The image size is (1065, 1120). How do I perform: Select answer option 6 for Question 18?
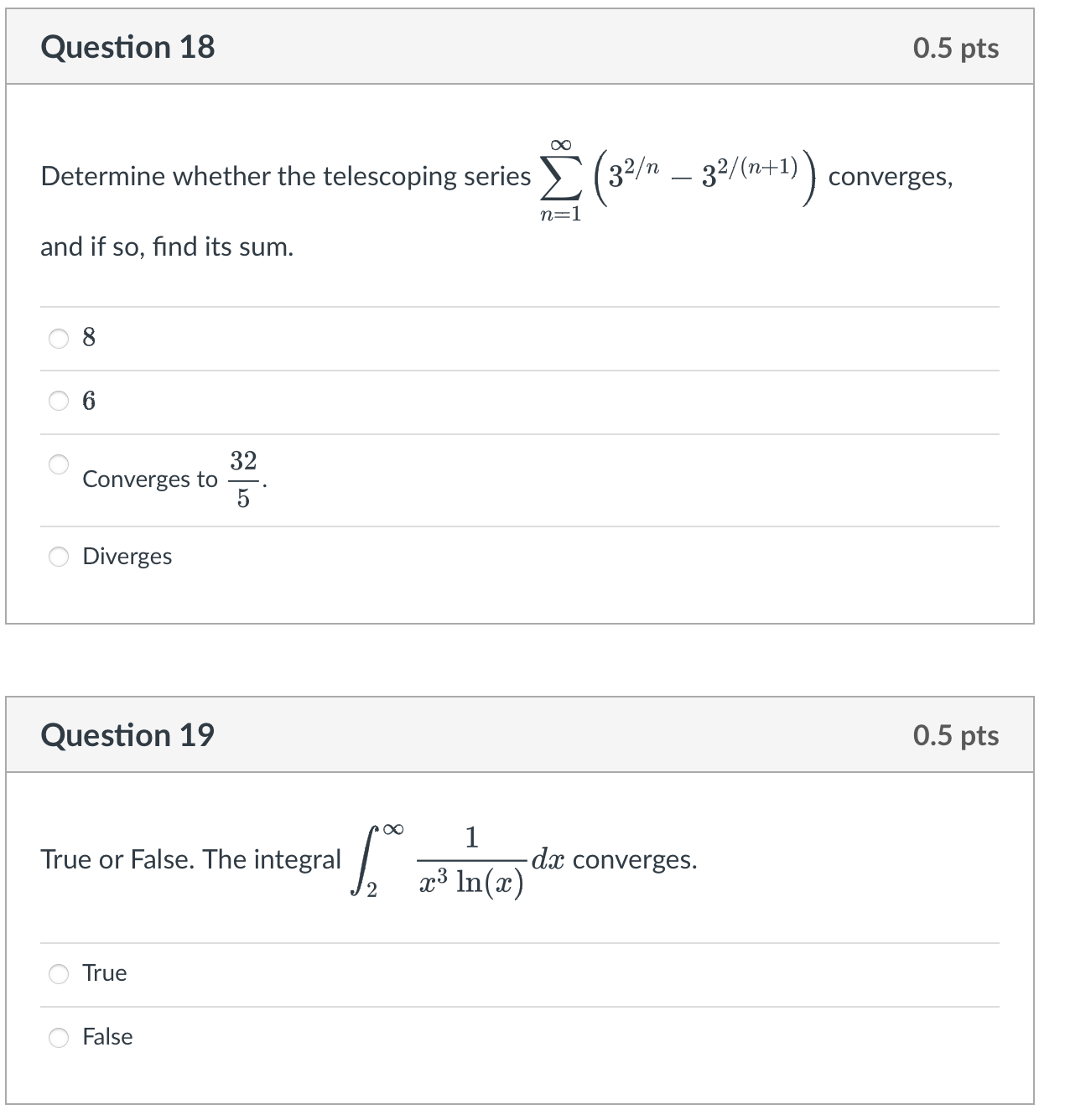[x=59, y=402]
